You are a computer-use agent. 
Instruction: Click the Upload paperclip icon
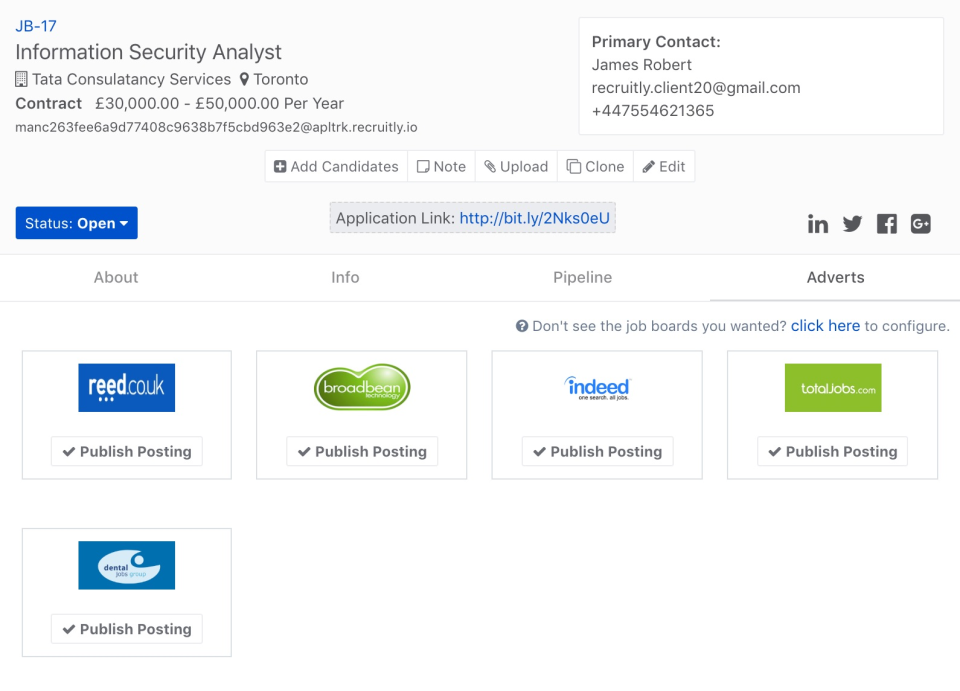494,166
